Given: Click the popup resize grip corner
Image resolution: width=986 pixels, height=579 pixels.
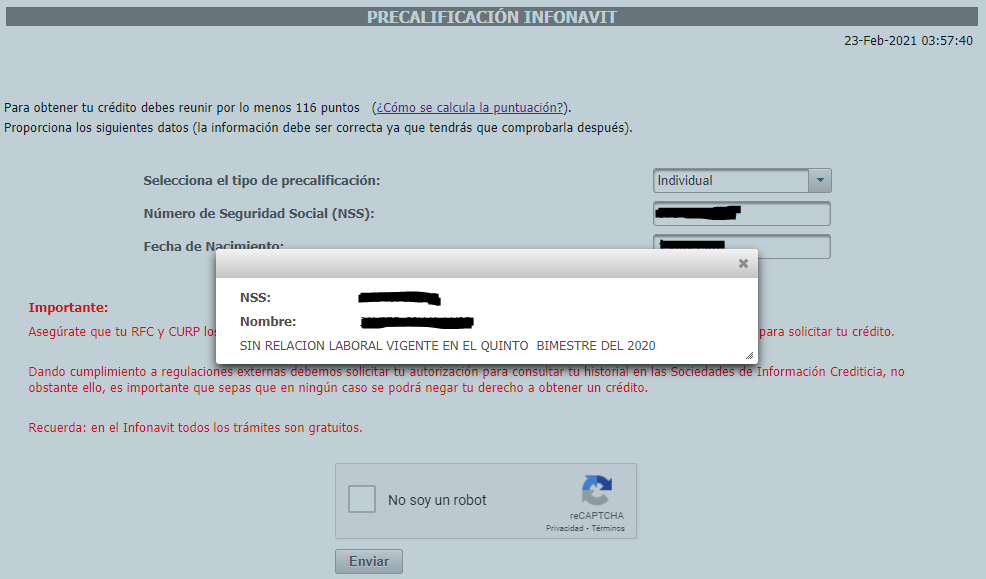Looking at the screenshot, I should tap(749, 355).
